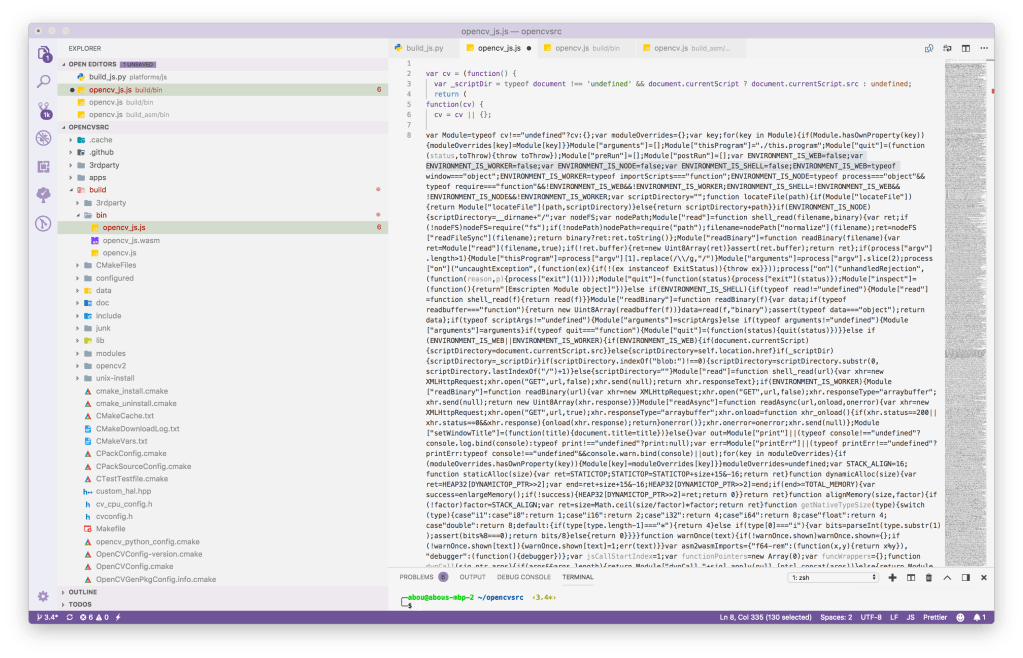Create a new terminal with plus icon
1023x658 pixels.
[x=894, y=577]
